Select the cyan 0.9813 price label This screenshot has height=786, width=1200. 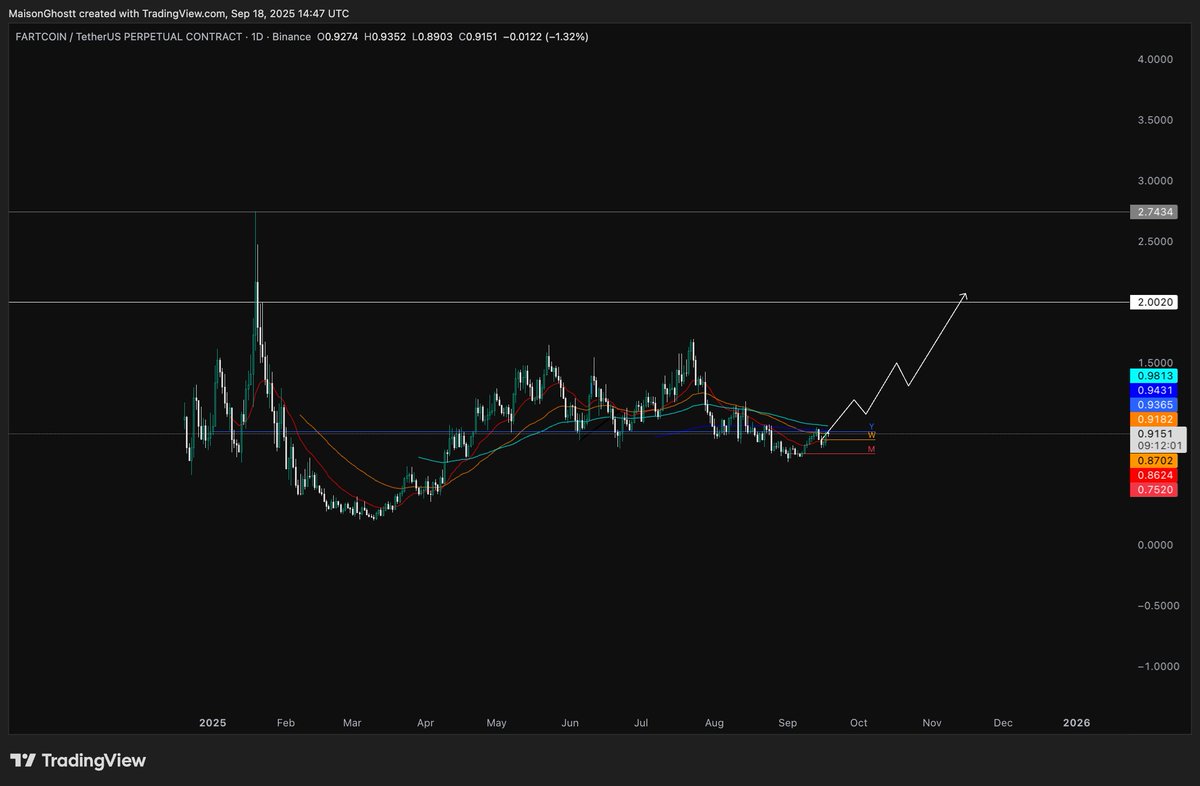tap(1155, 376)
